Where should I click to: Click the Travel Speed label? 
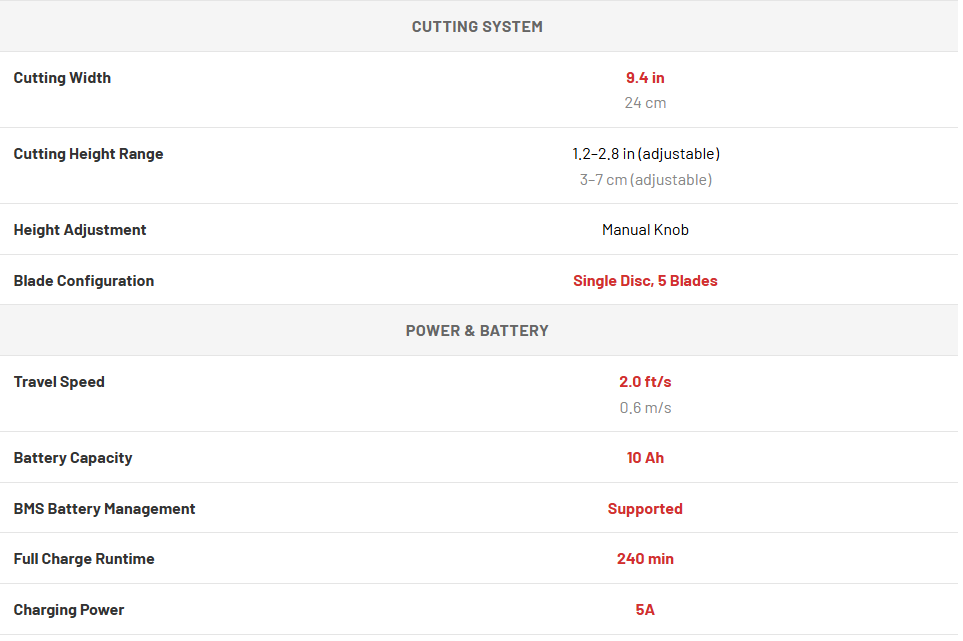[x=59, y=382]
